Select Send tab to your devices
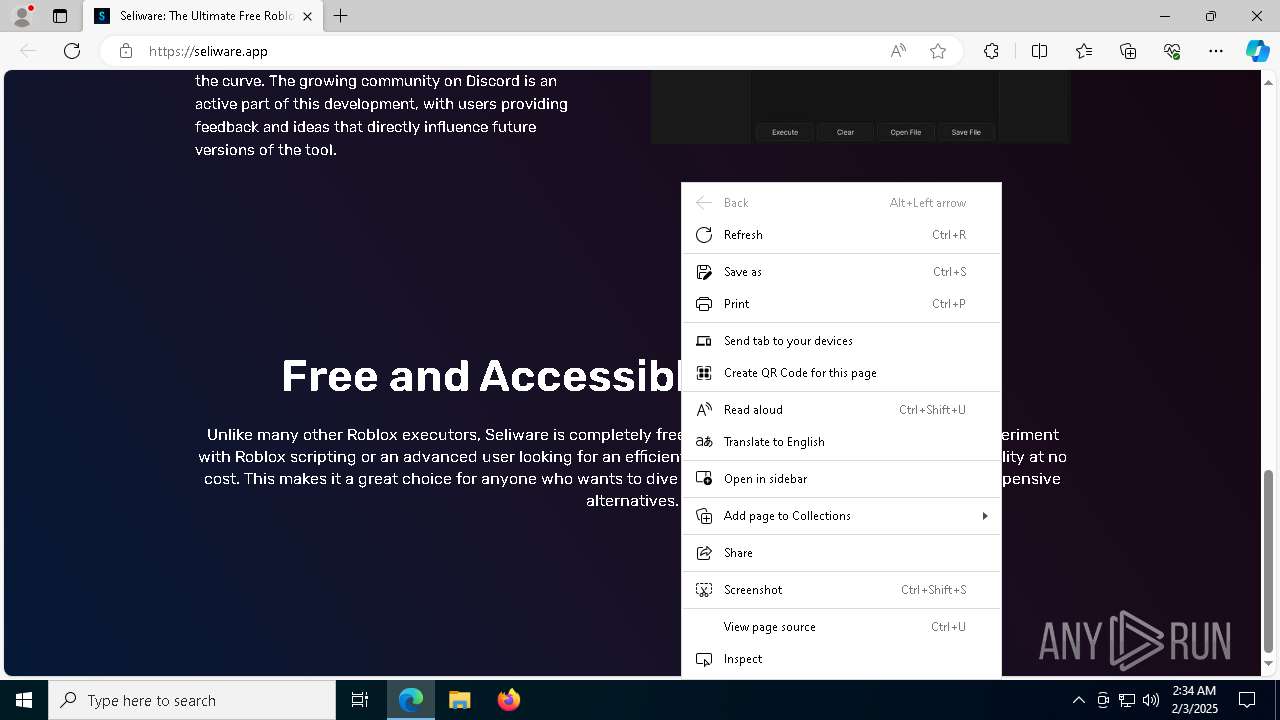The height and width of the screenshot is (720, 1280). click(x=841, y=341)
